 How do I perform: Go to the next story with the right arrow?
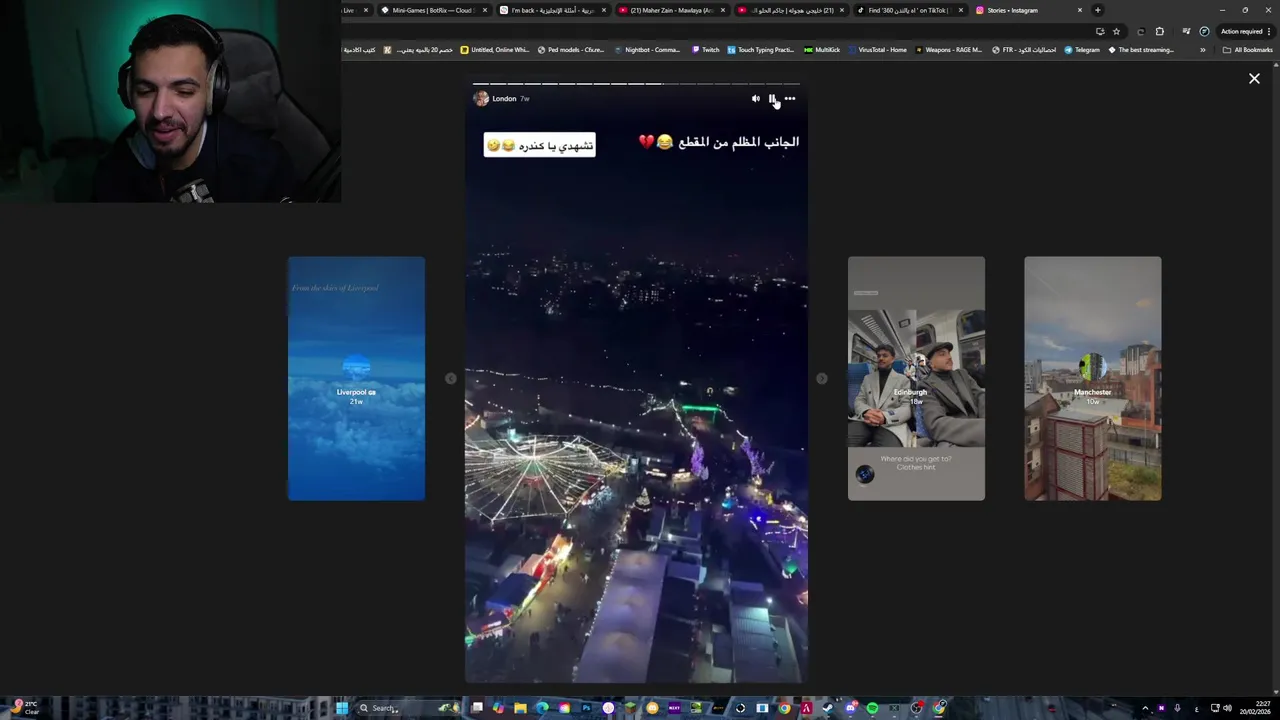click(x=822, y=378)
